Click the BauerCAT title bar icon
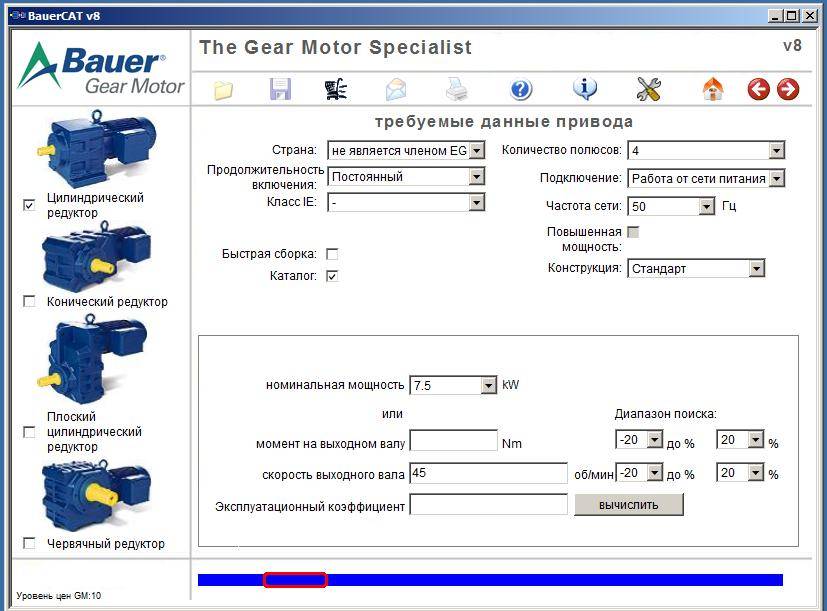Viewport: 827px width, 611px height. pos(18,15)
